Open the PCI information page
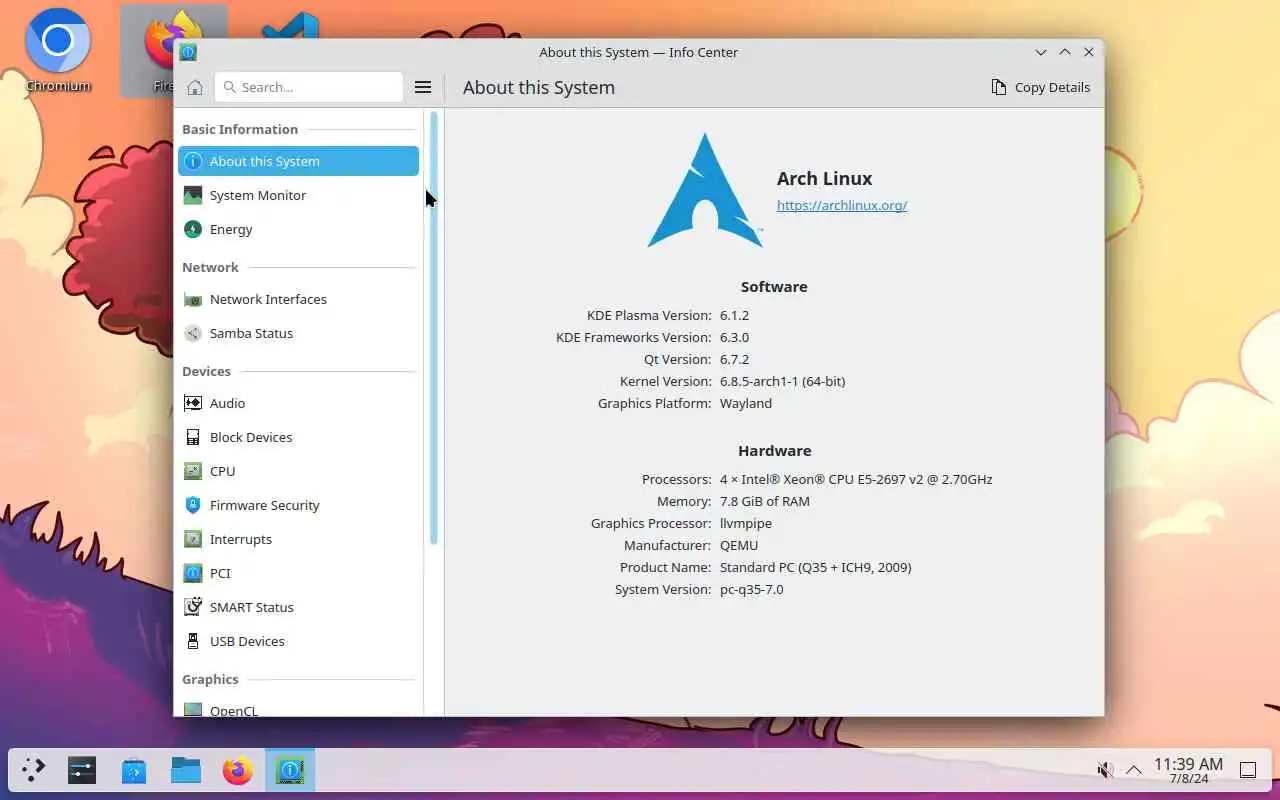1280x800 pixels. point(298,573)
